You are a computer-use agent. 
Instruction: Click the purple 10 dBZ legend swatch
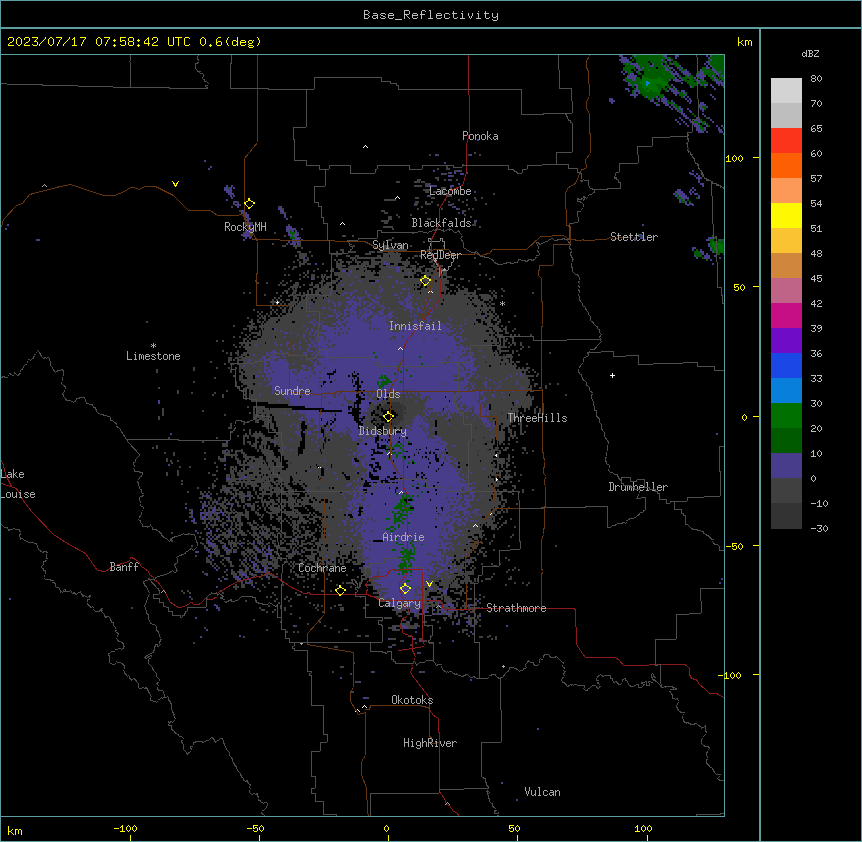786,466
